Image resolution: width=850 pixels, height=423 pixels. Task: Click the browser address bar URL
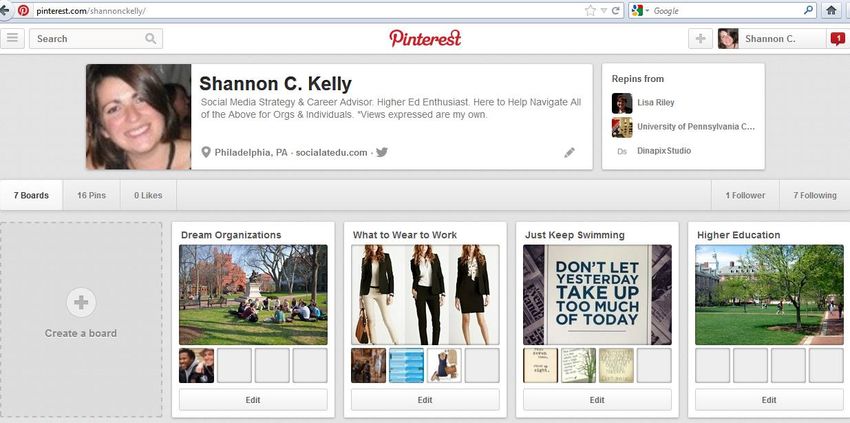pos(91,11)
